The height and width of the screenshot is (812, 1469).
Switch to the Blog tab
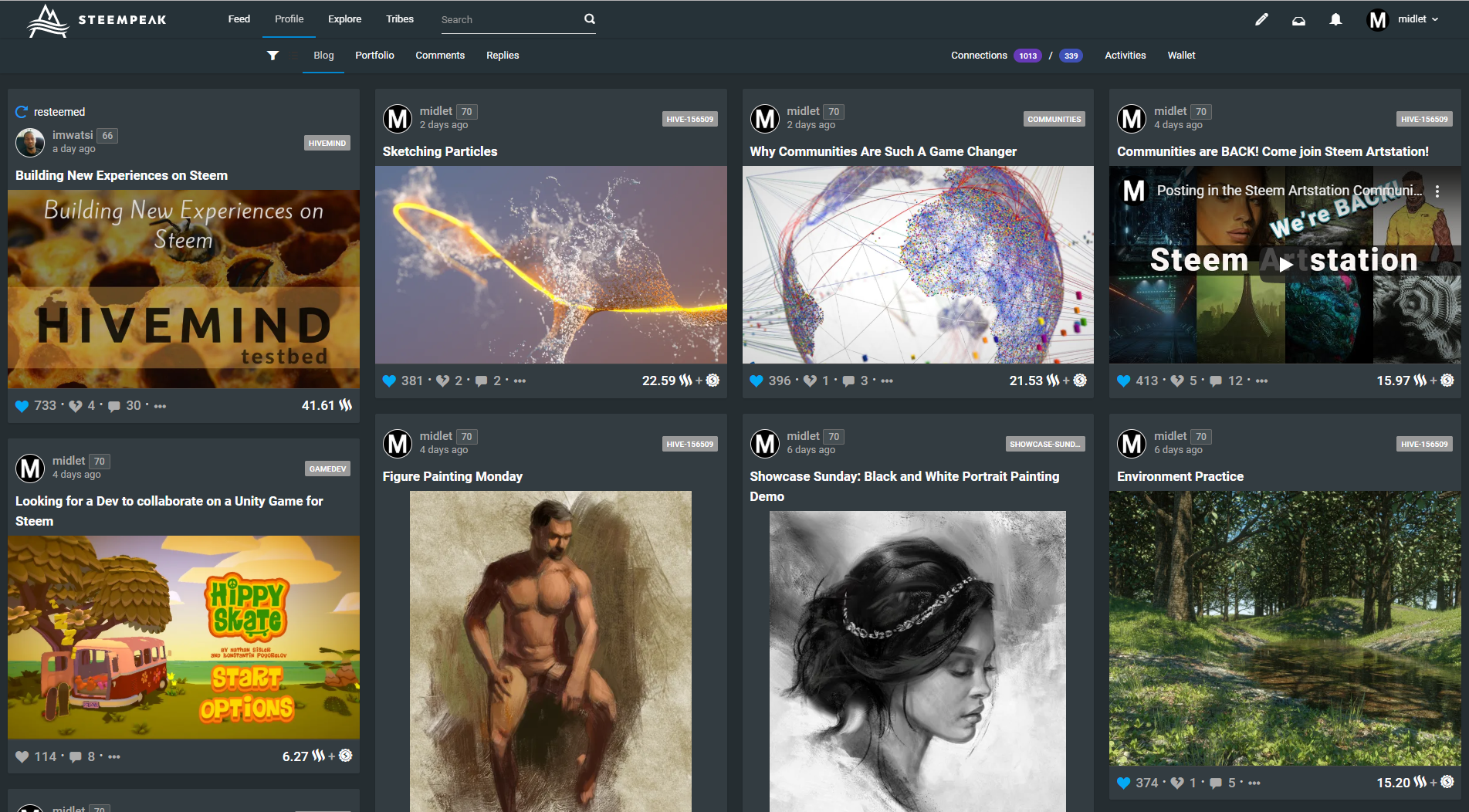click(323, 56)
